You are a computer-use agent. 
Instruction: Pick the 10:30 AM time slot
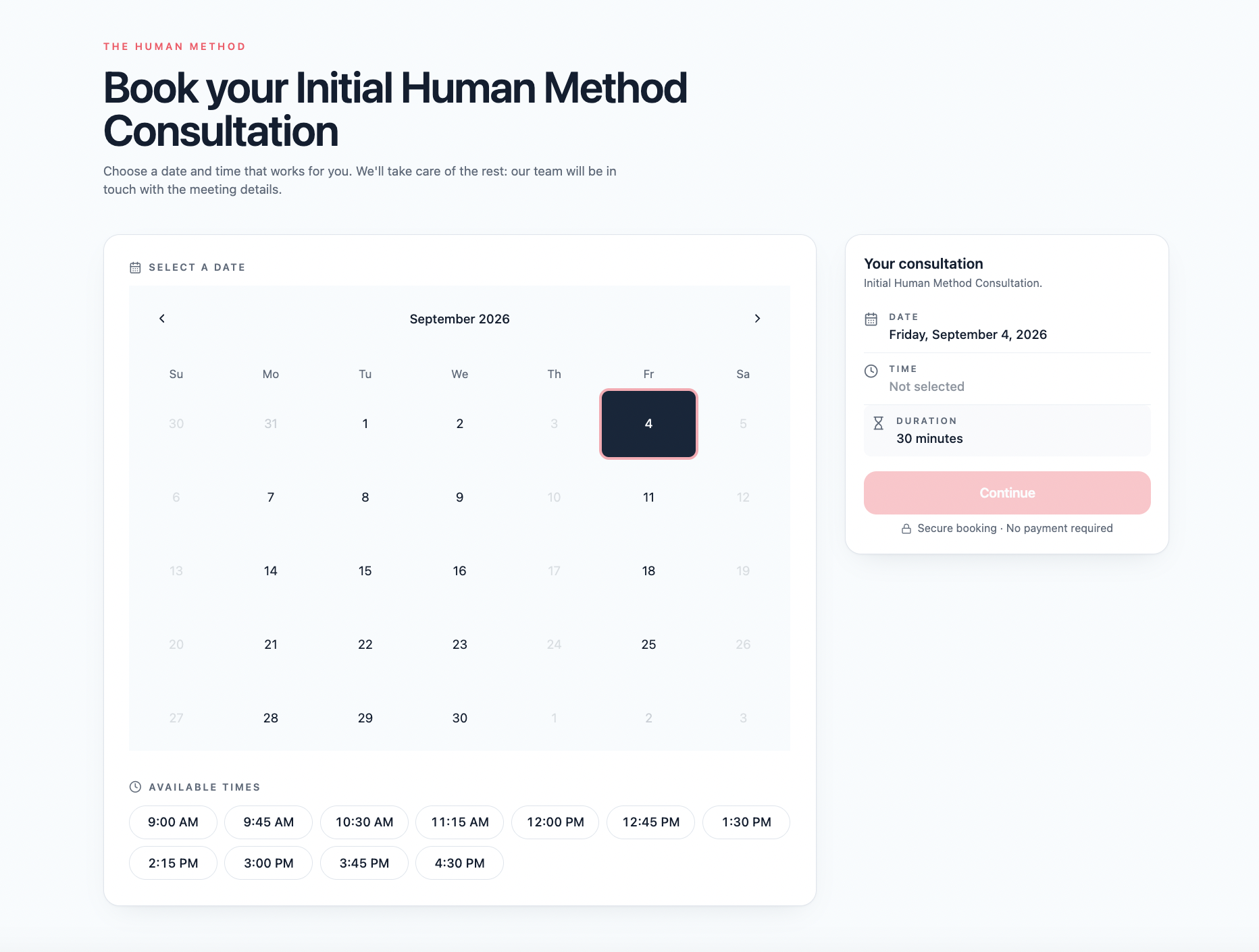tap(365, 822)
